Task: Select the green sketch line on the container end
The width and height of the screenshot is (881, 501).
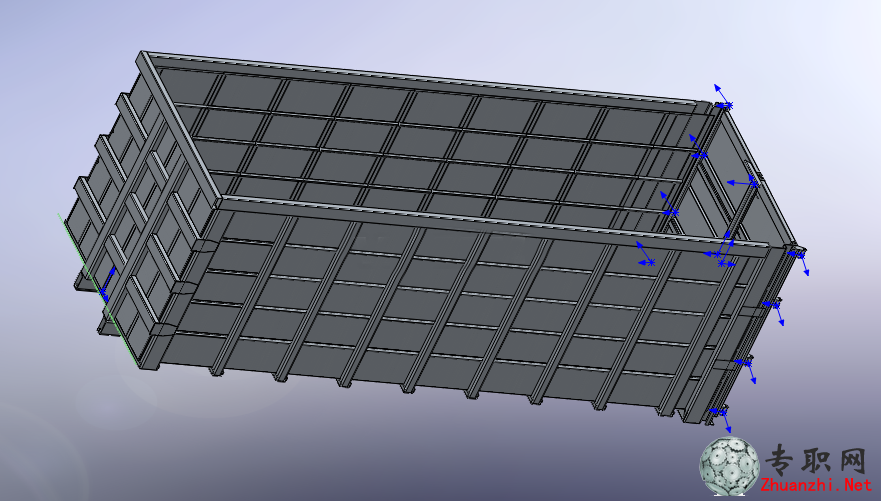Action: click(98, 290)
